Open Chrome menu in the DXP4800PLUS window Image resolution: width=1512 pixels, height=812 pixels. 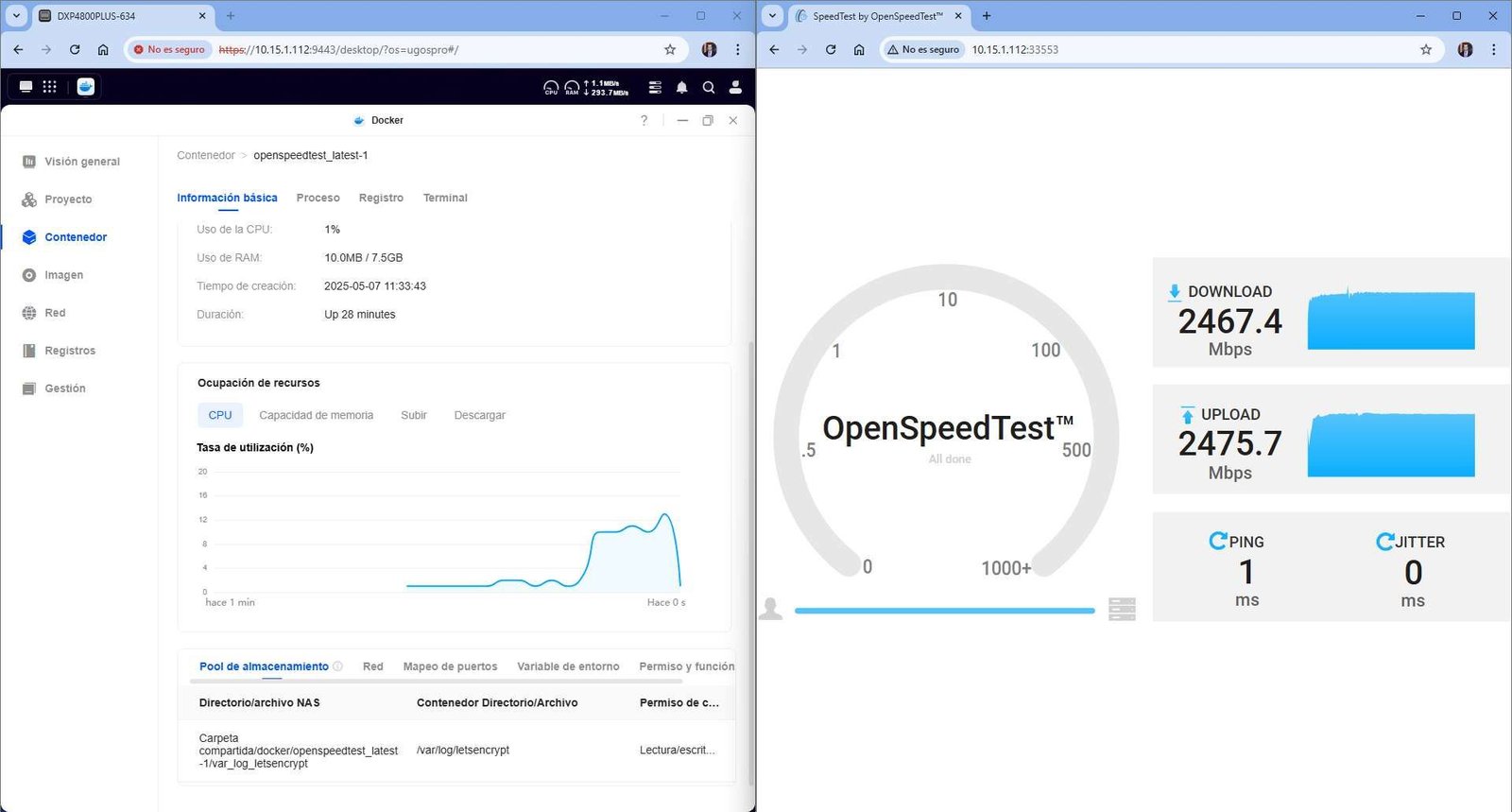(x=738, y=50)
